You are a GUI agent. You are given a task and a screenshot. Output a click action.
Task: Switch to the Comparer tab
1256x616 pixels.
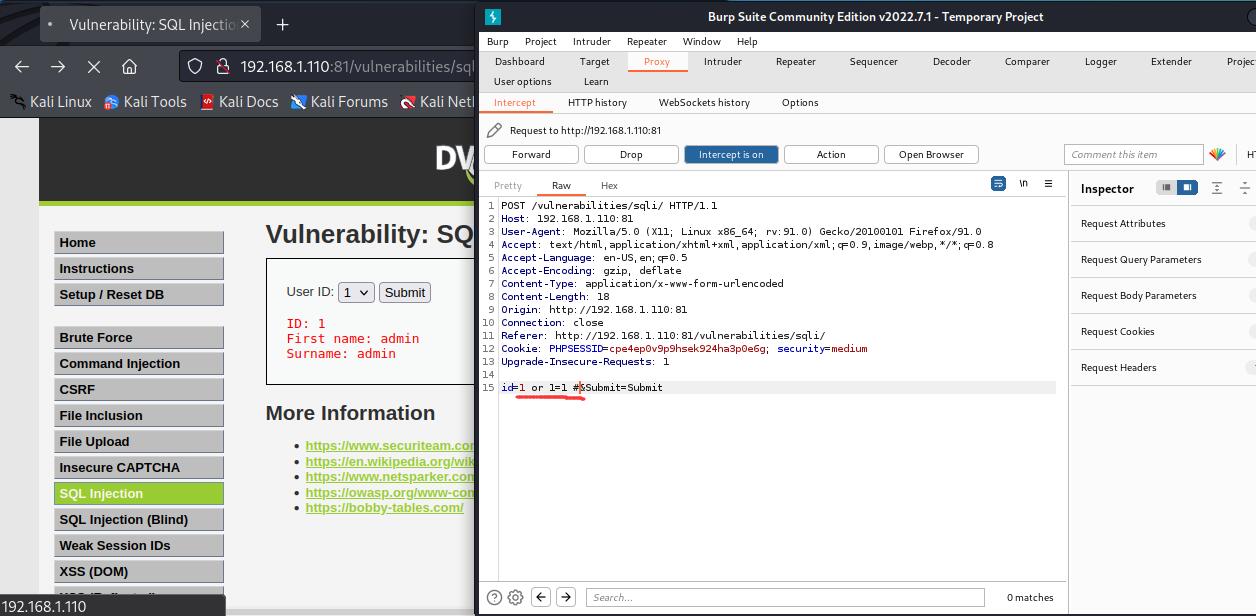point(1027,61)
